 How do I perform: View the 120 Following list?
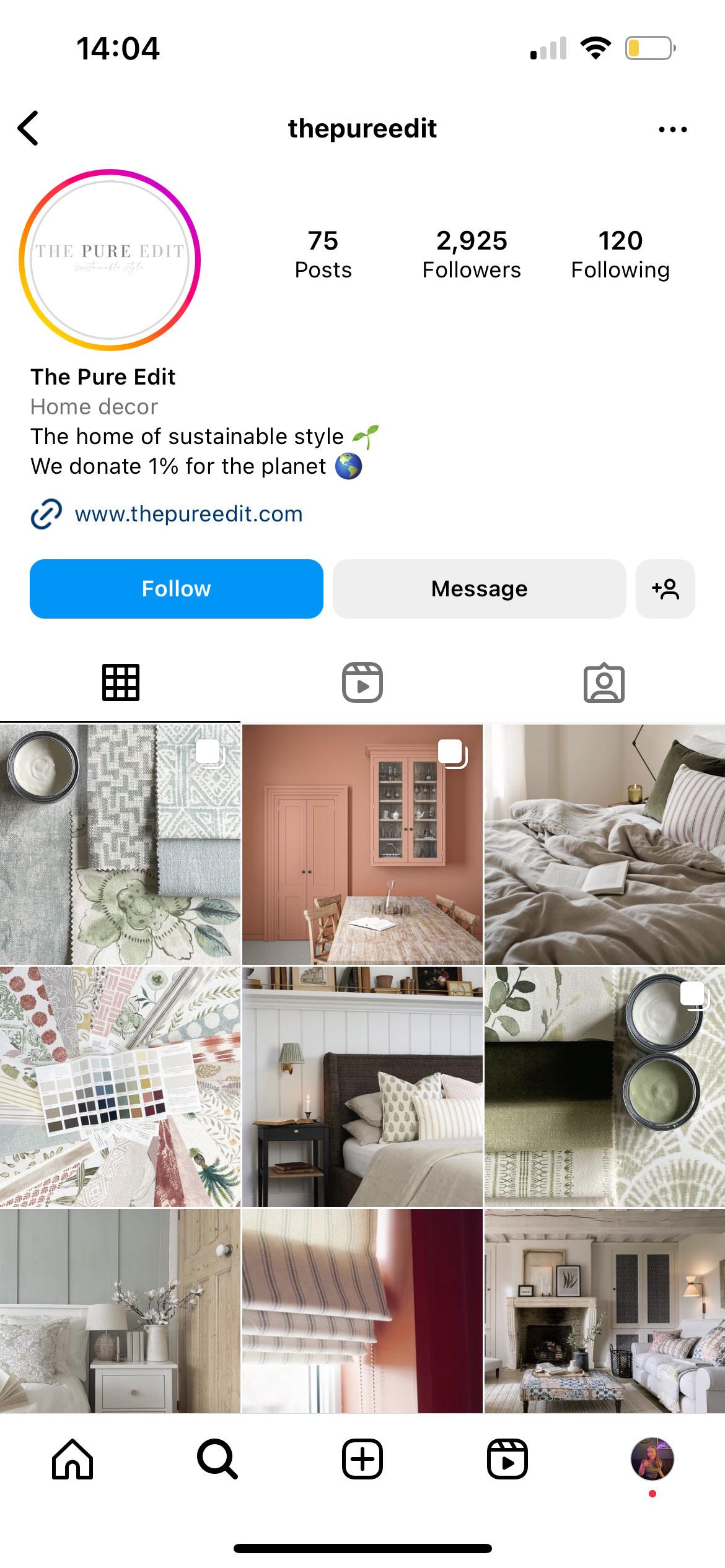pos(620,255)
